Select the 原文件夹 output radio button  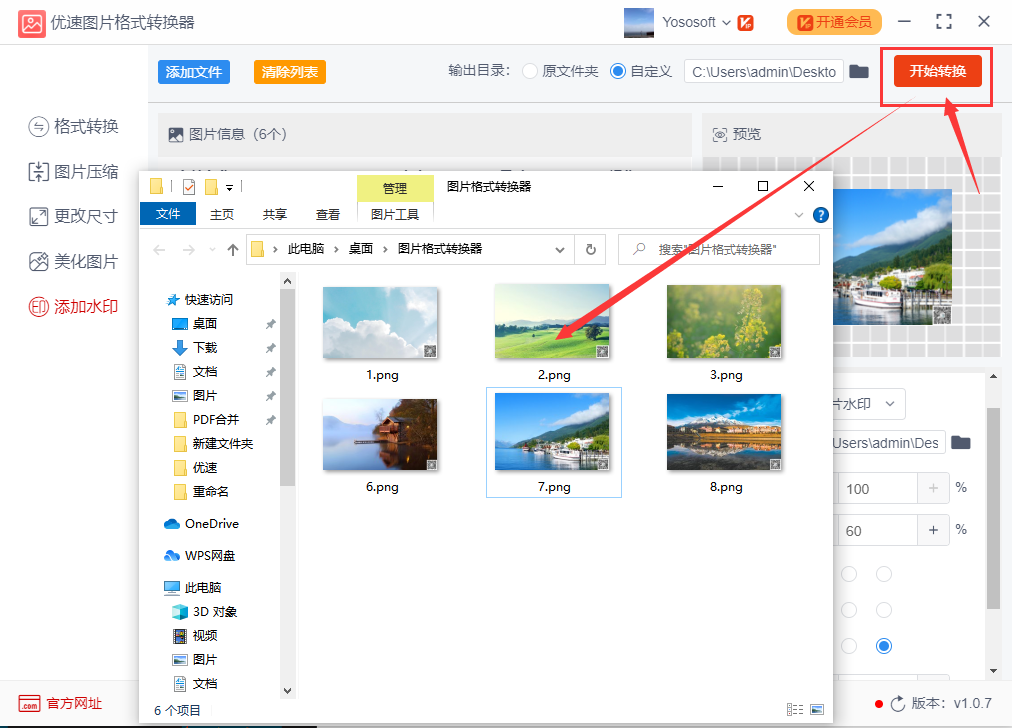coord(530,71)
